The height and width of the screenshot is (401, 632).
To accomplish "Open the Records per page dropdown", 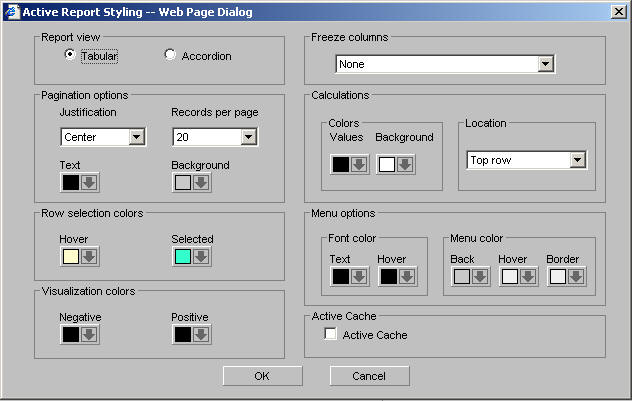I will (x=248, y=137).
